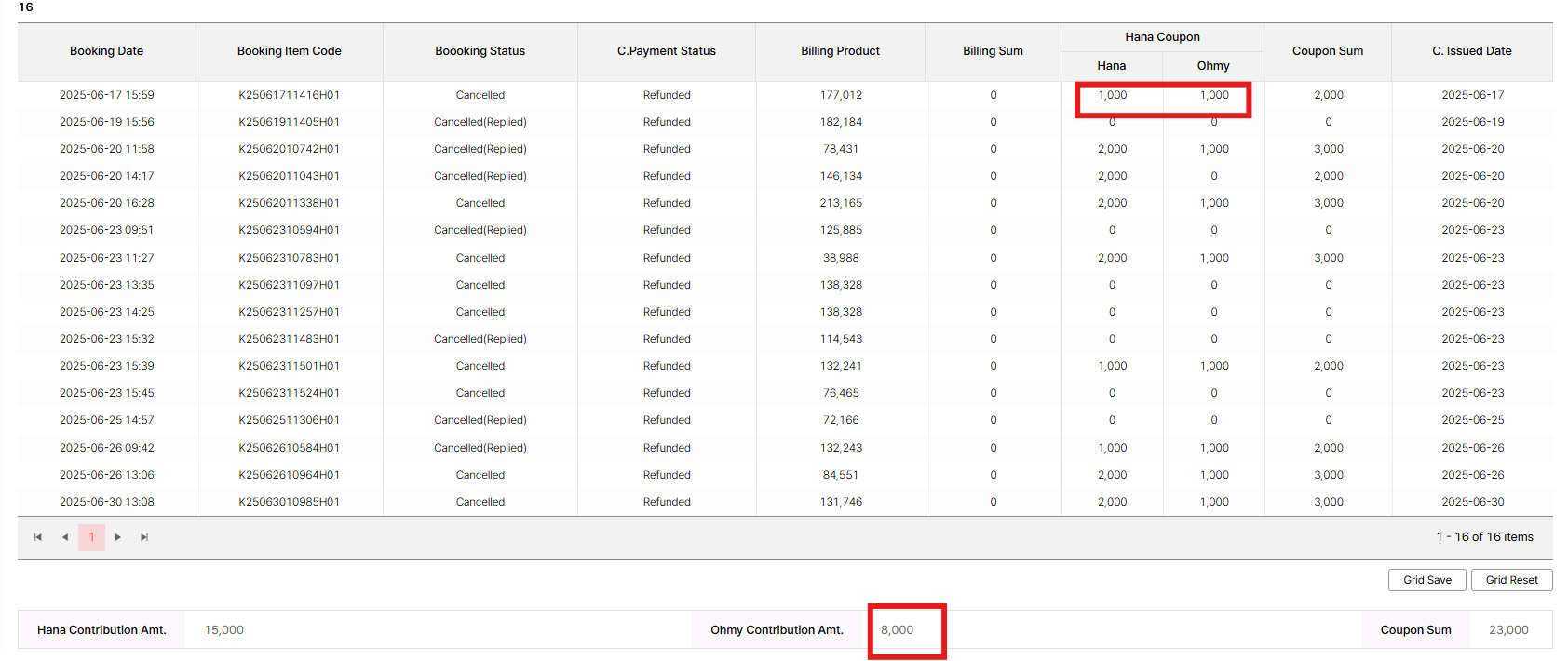
Task: Select row with booking K25063010985H01
Action: (x=289, y=502)
